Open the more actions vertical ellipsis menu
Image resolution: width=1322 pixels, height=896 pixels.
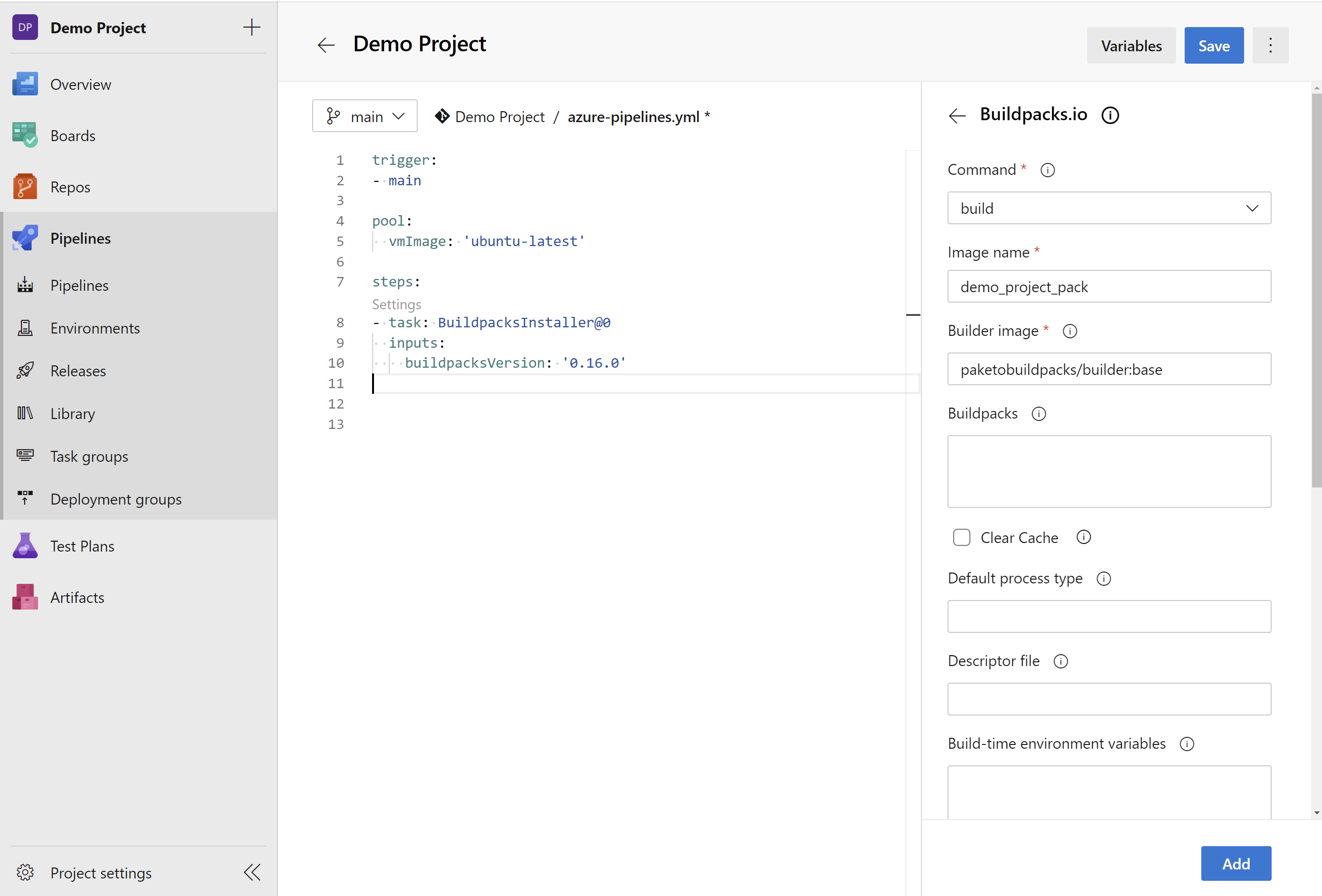[1270, 46]
